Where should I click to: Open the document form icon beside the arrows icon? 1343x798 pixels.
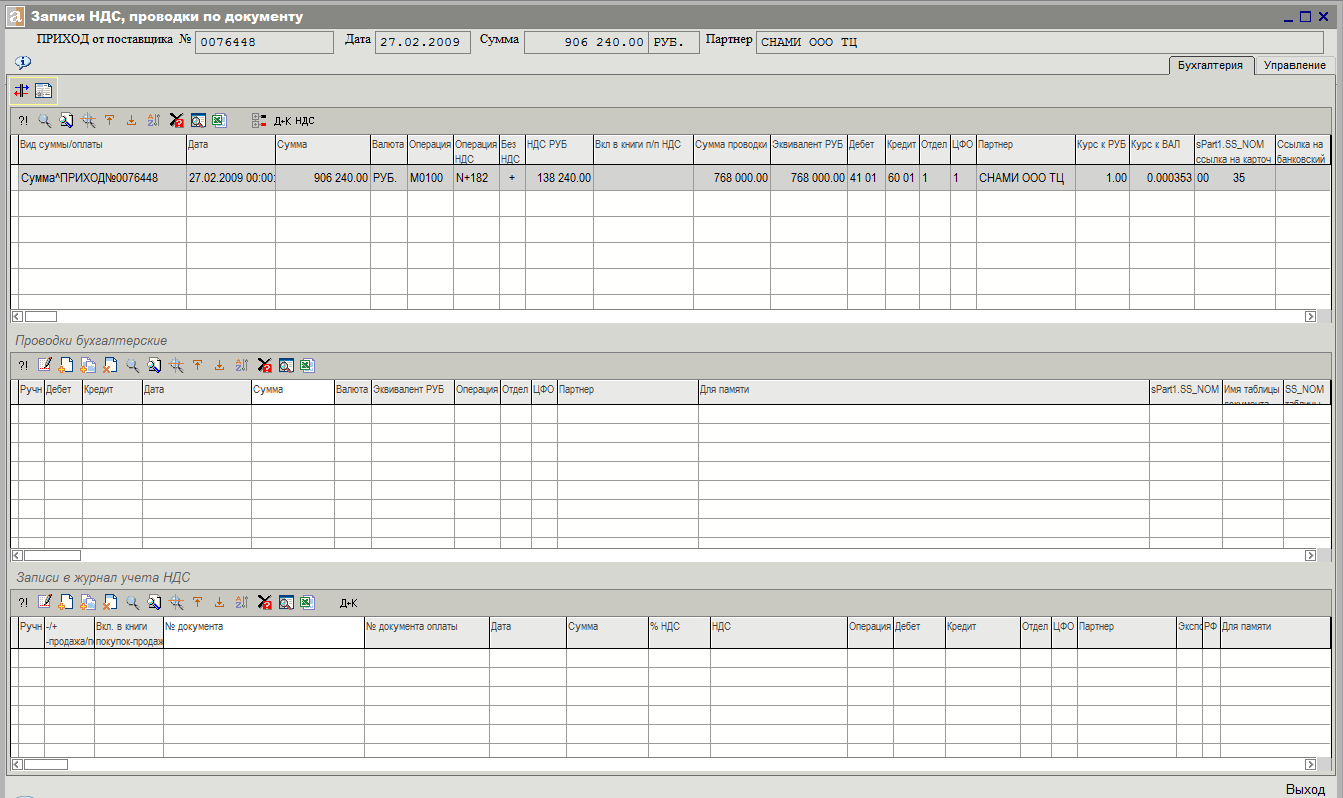(x=44, y=91)
